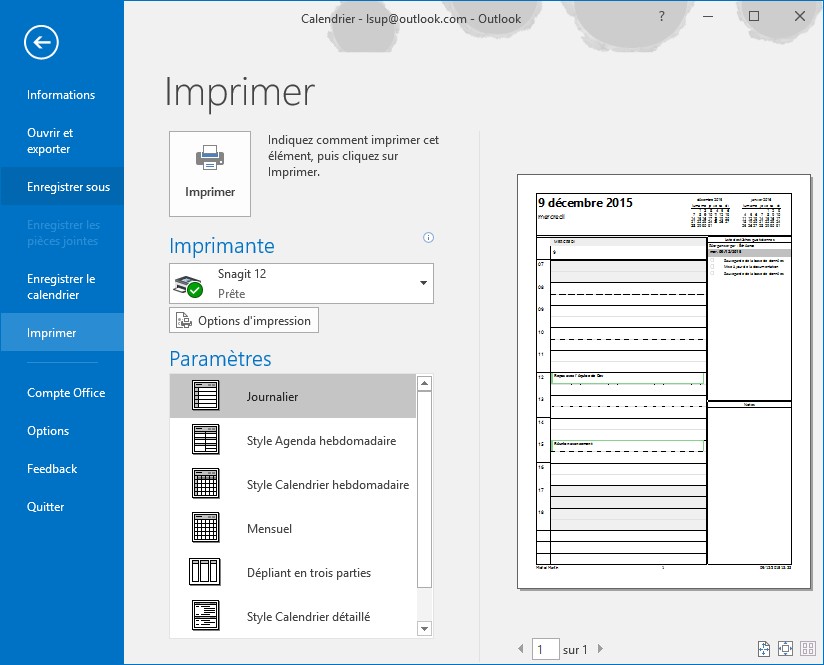This screenshot has width=824, height=665.
Task: Go to next preview page arrow
Action: point(601,650)
